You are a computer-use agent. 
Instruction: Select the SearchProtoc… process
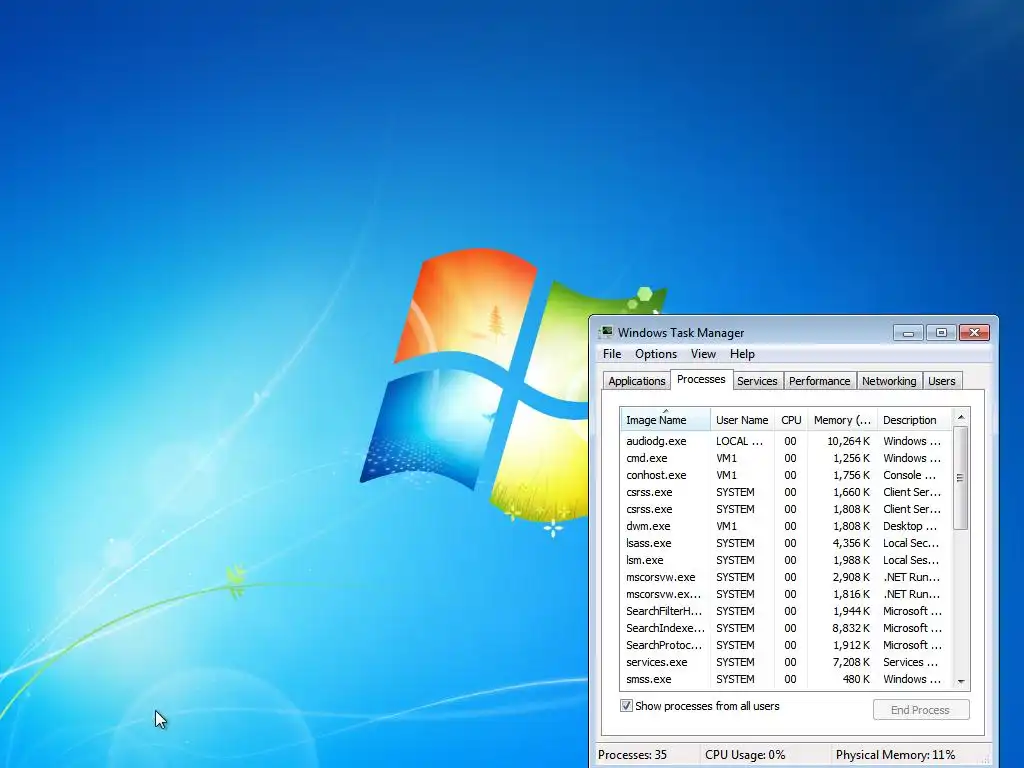coord(786,645)
